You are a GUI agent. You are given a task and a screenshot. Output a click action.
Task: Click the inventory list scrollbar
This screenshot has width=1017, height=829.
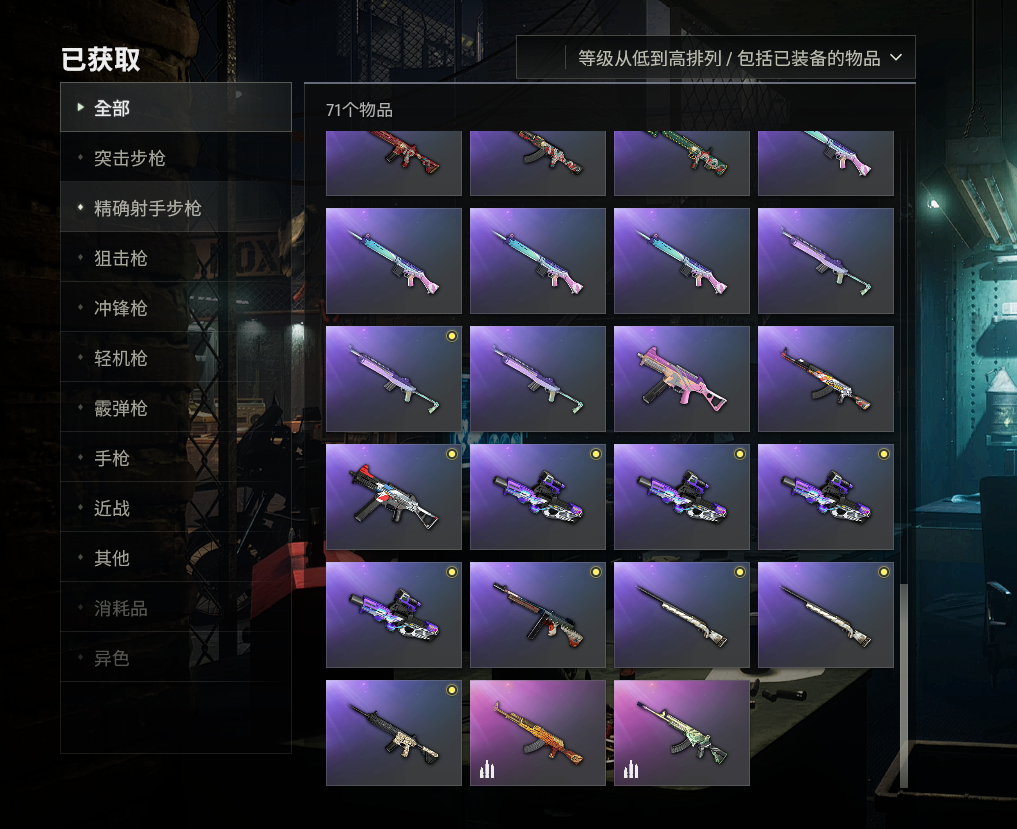coord(903,686)
